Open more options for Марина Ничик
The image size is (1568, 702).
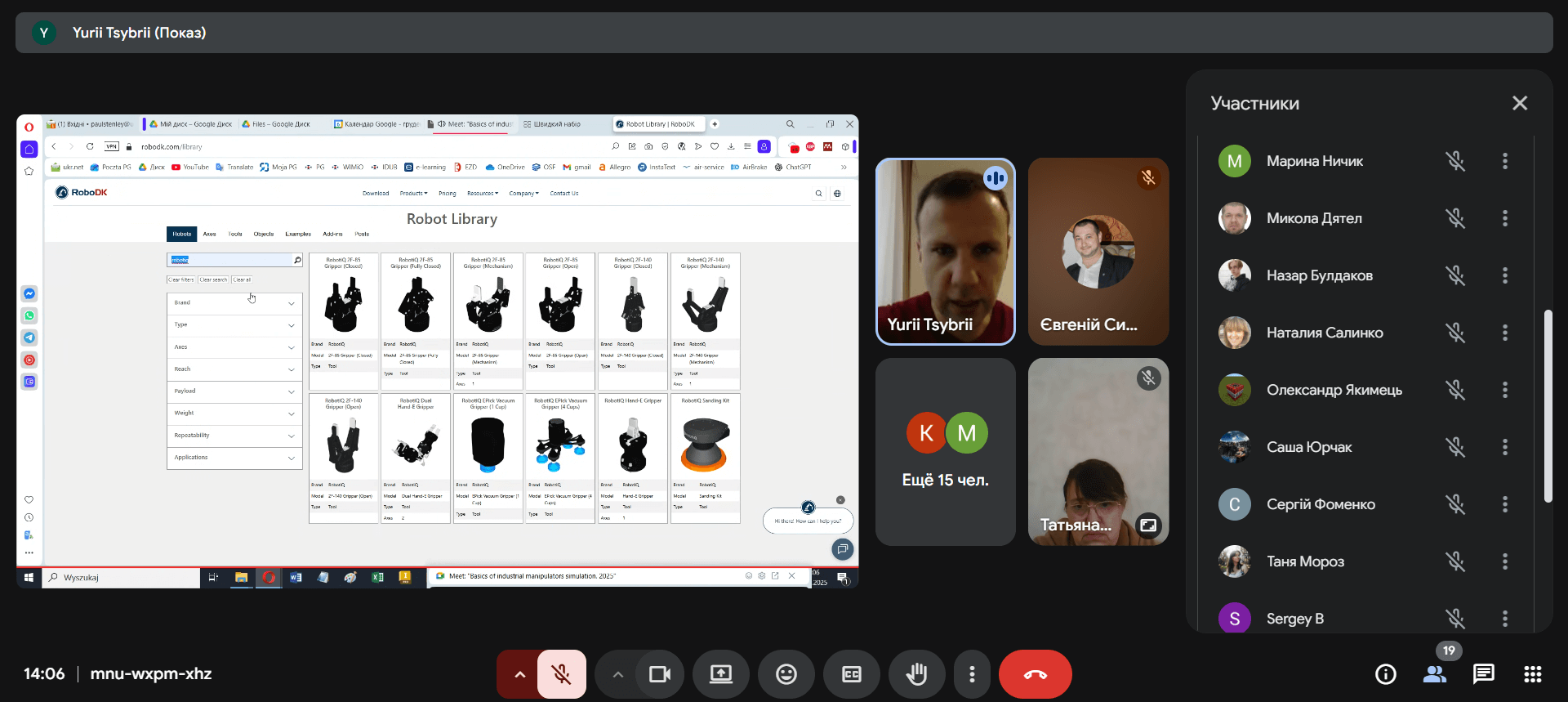1504,161
